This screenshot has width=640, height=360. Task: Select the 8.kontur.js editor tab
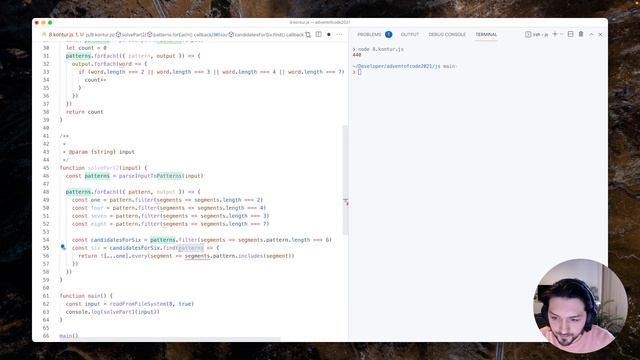tap(61, 35)
